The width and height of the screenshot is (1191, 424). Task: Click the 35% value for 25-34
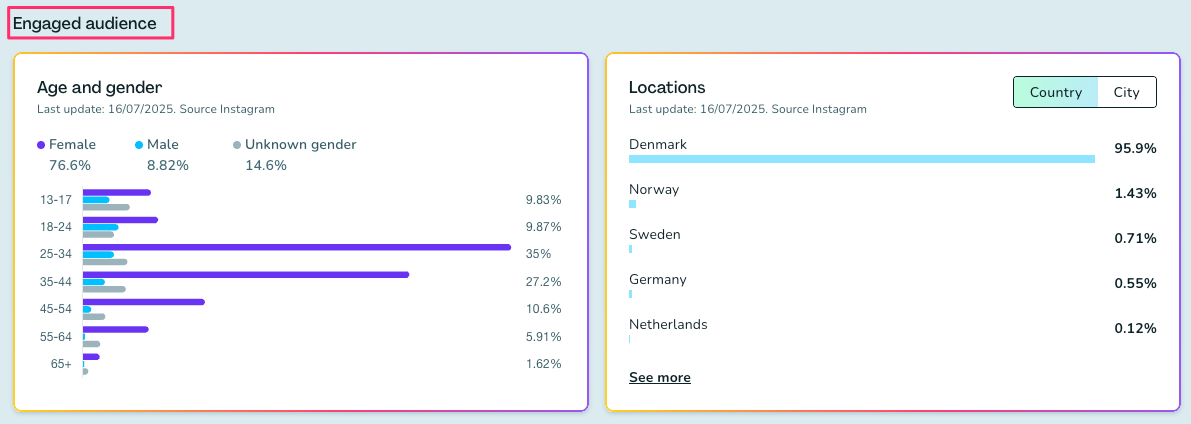[x=538, y=254]
